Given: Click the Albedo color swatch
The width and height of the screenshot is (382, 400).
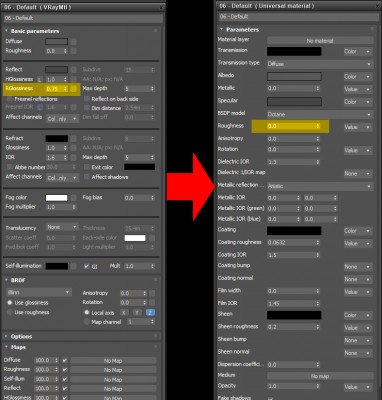Looking at the screenshot, I should 294,77.
